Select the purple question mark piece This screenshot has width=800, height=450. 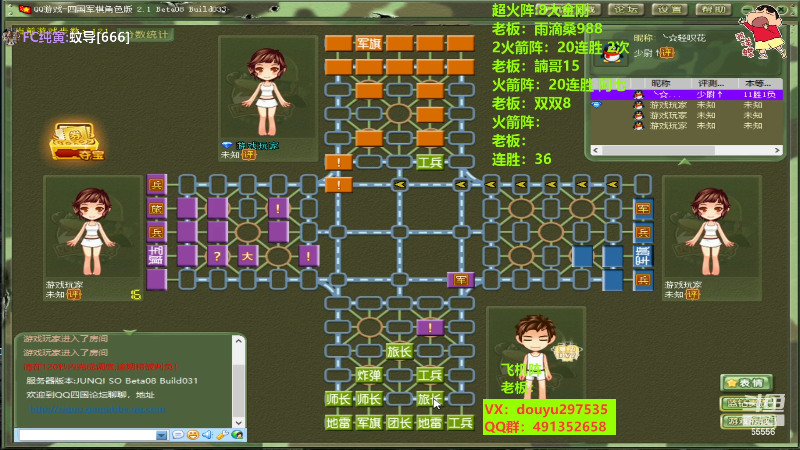click(217, 256)
